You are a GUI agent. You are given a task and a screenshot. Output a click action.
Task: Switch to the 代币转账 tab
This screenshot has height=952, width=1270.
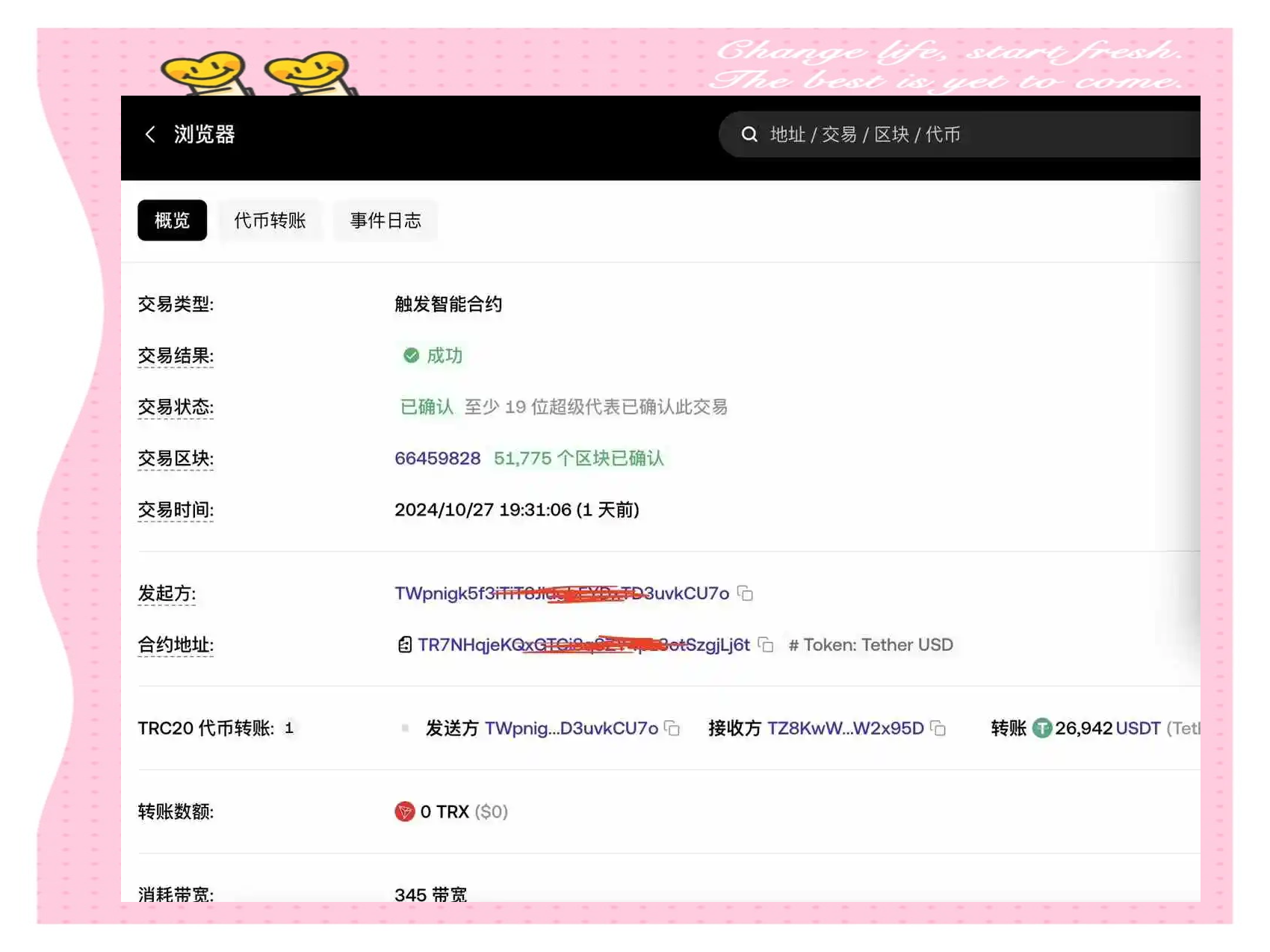[x=270, y=220]
